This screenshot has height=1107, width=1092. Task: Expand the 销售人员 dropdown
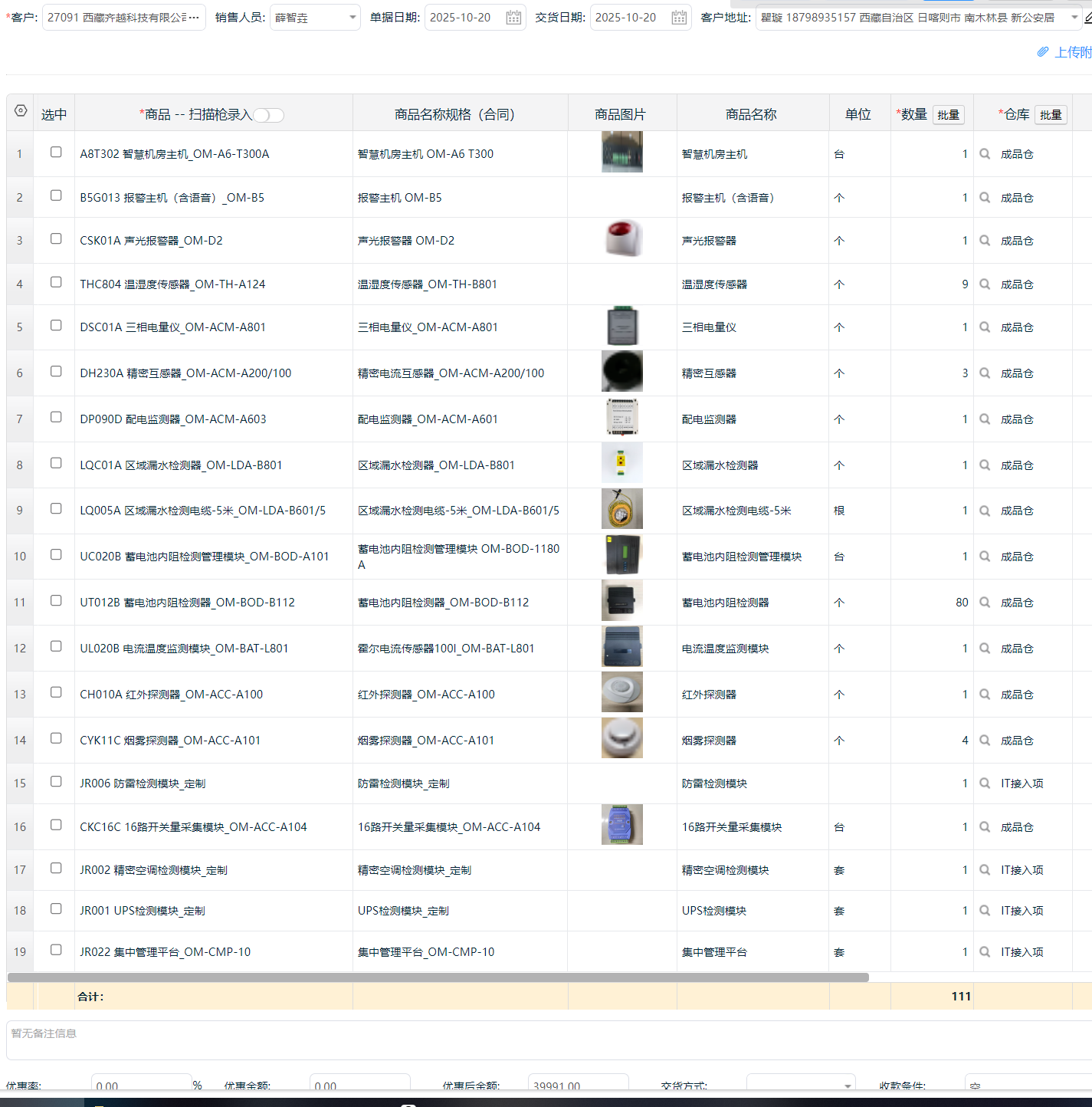353,18
